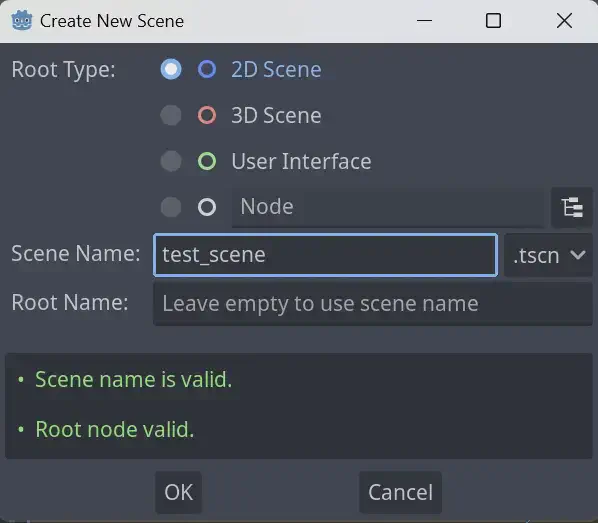Viewport: 598px width, 523px height.
Task: Click the Cancel button
Action: (400, 492)
